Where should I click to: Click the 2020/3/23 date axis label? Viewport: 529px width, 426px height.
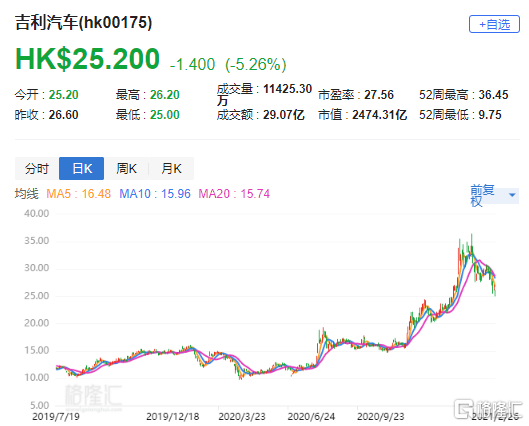click(242, 417)
